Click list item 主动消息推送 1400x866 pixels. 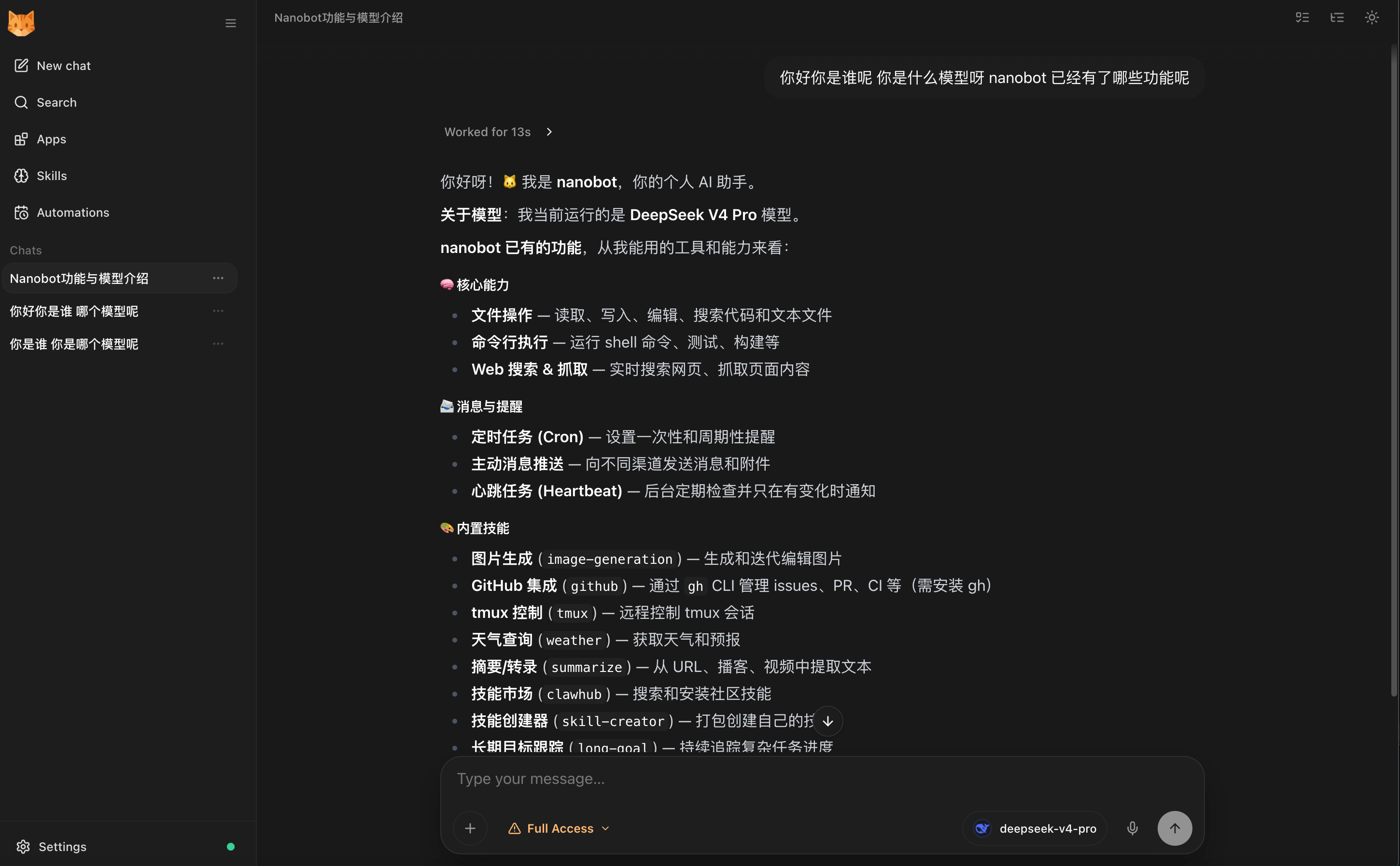coord(620,464)
